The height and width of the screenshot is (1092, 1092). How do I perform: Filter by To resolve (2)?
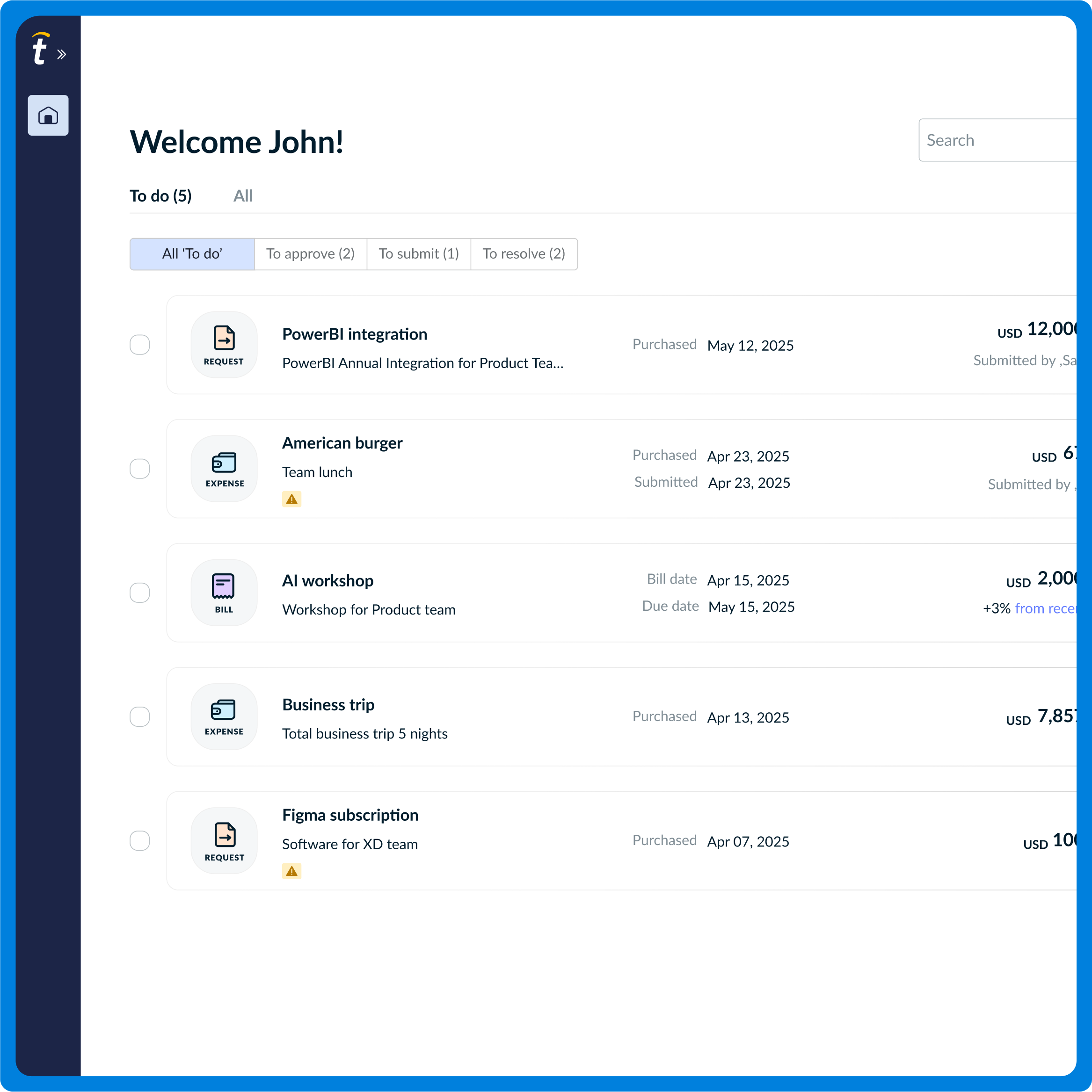(524, 254)
